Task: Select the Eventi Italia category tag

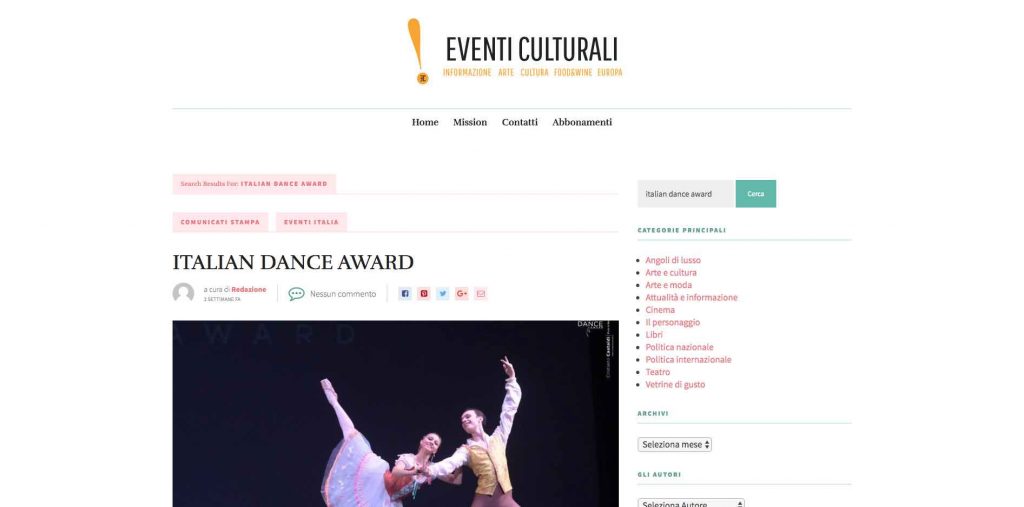Action: tap(312, 222)
